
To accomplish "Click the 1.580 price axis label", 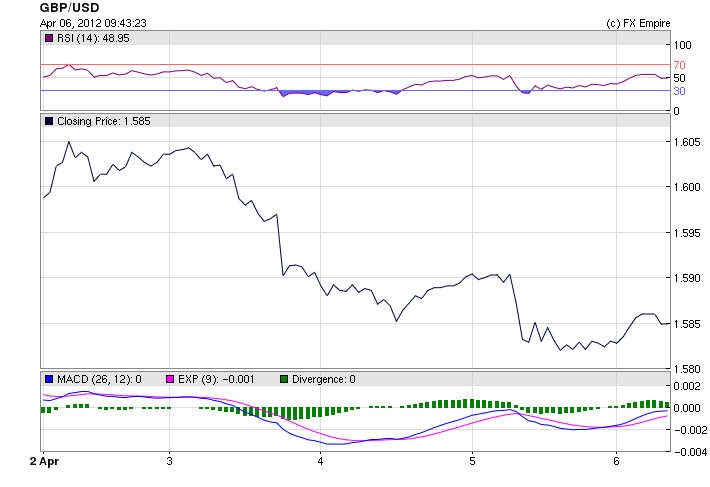I will [x=685, y=369].
